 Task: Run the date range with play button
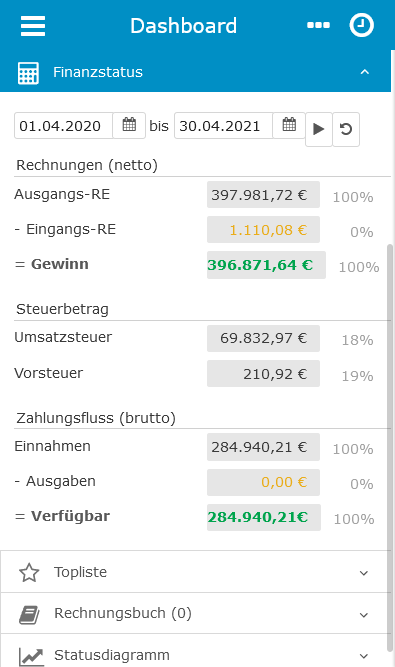click(x=318, y=129)
